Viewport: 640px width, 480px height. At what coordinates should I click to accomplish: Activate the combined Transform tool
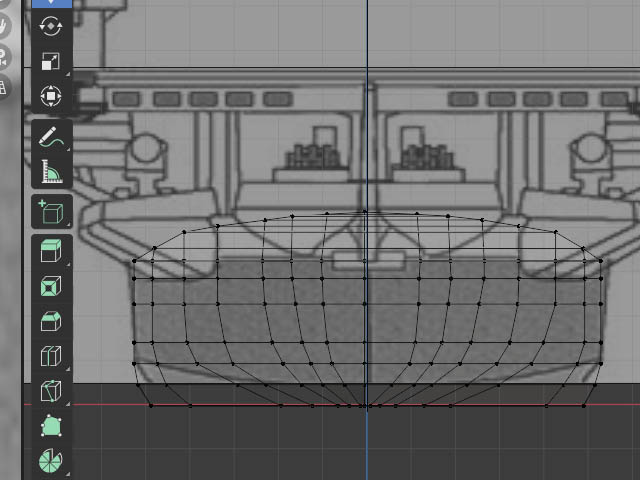tap(51, 96)
